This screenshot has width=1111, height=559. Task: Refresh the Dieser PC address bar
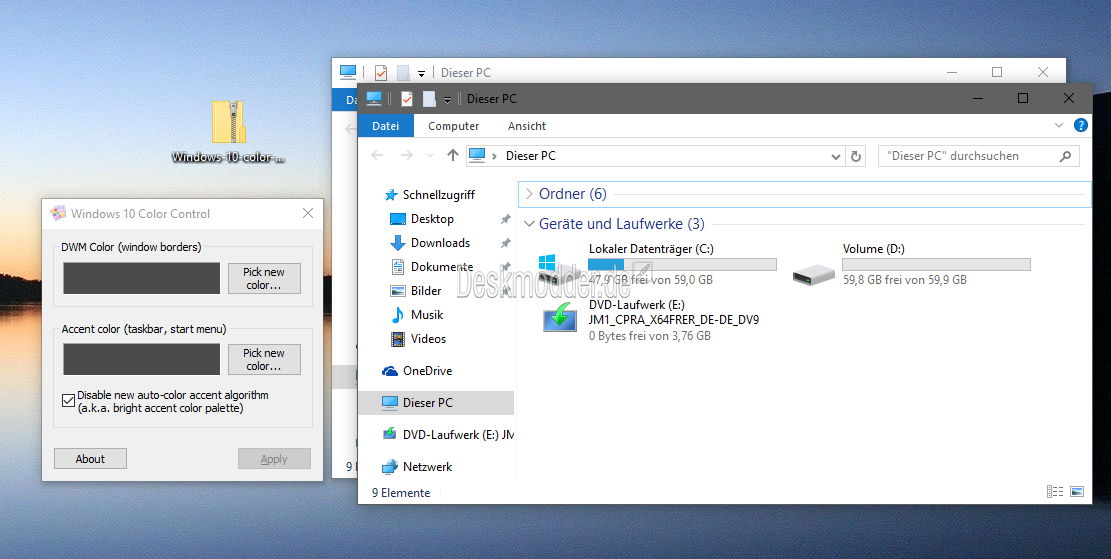tap(856, 157)
